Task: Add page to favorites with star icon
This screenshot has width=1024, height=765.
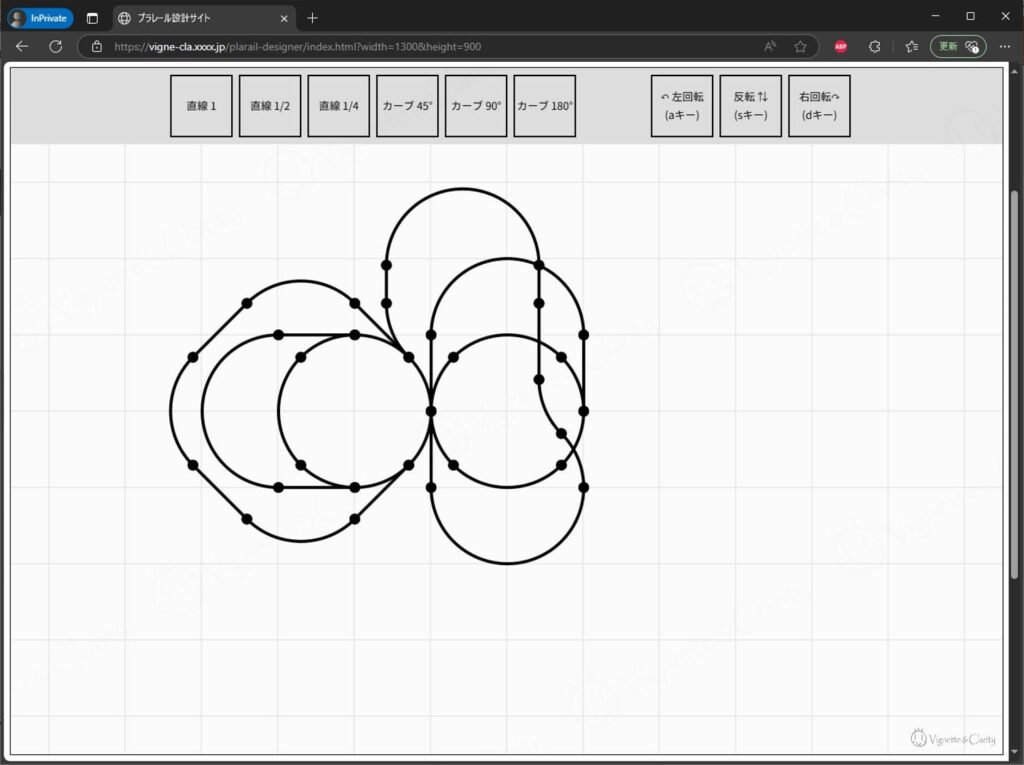Action: [x=800, y=46]
